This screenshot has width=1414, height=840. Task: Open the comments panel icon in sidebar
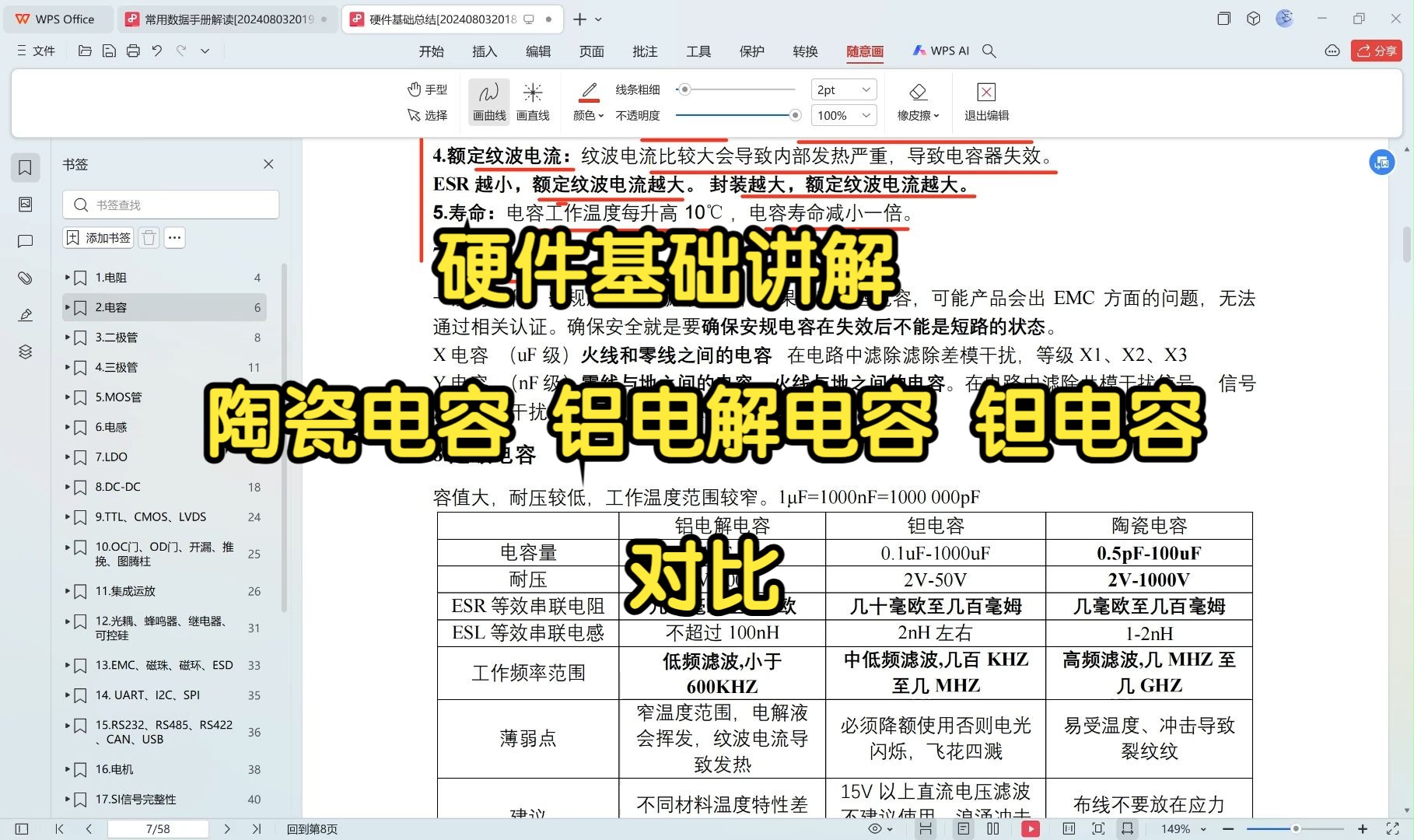[25, 241]
